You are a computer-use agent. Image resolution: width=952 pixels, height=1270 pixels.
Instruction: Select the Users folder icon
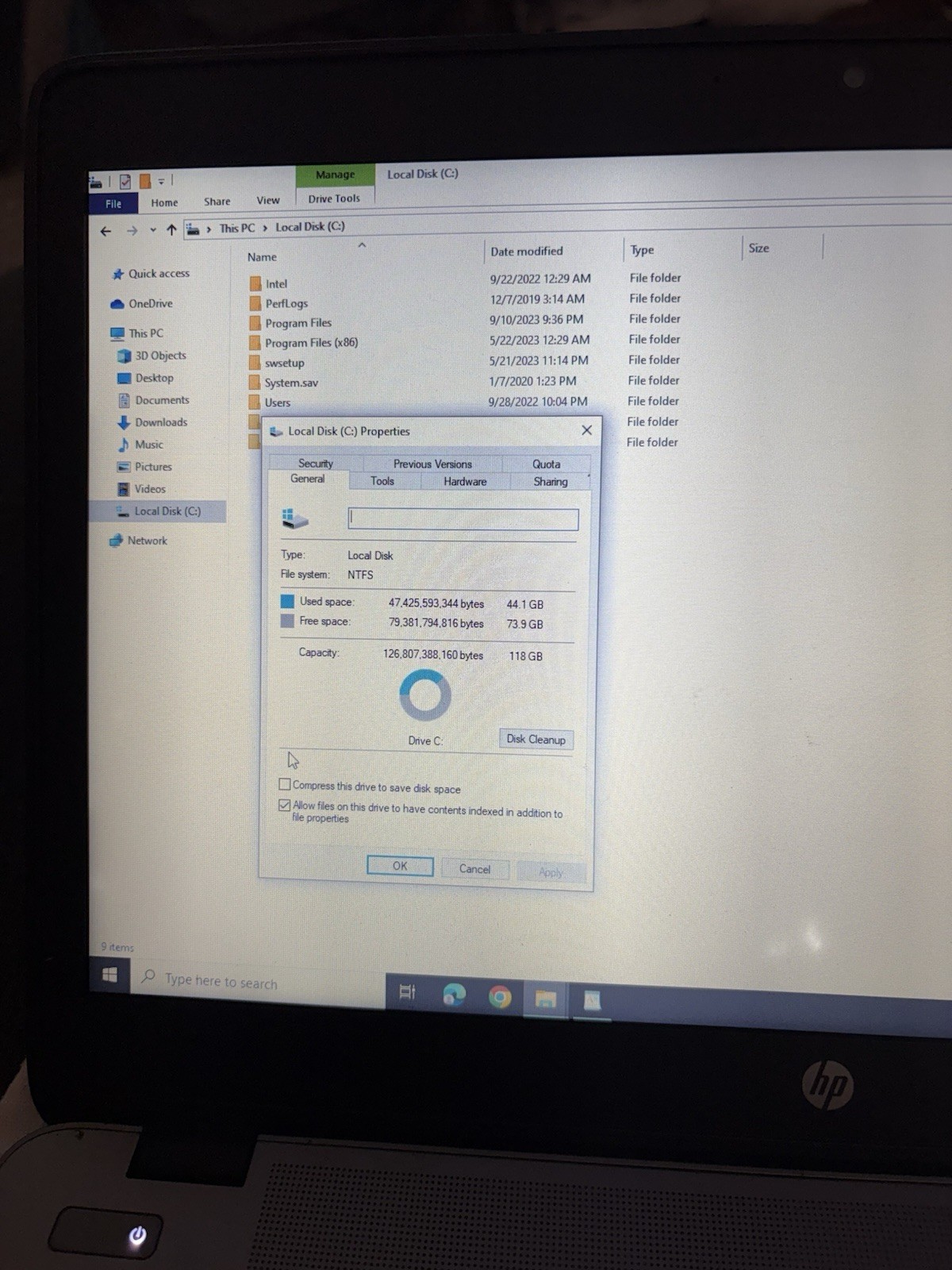(255, 402)
